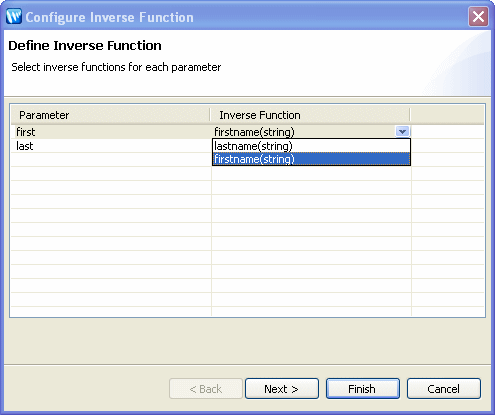Go to the Next wizard page

(x=282, y=389)
